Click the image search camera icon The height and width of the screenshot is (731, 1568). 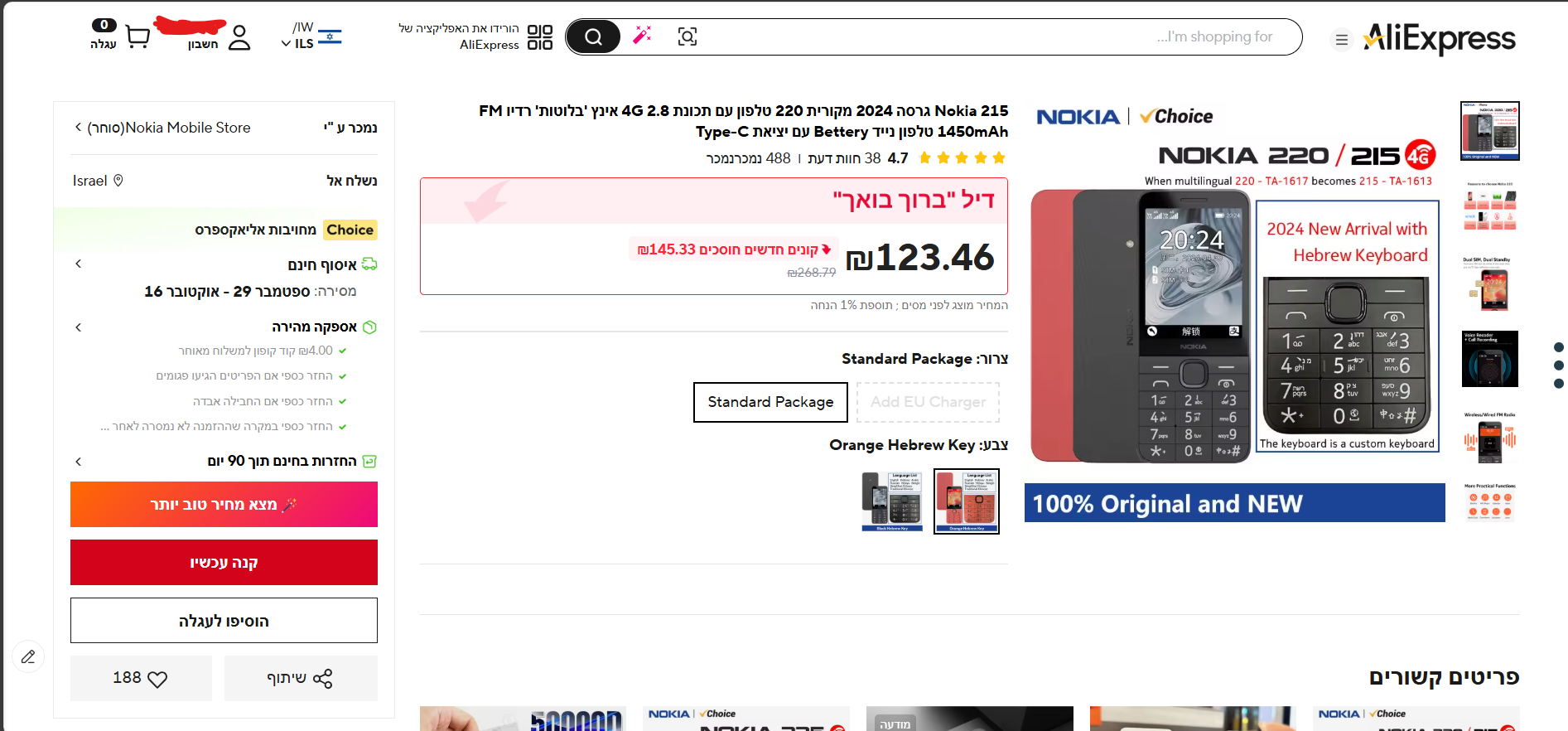tap(688, 36)
